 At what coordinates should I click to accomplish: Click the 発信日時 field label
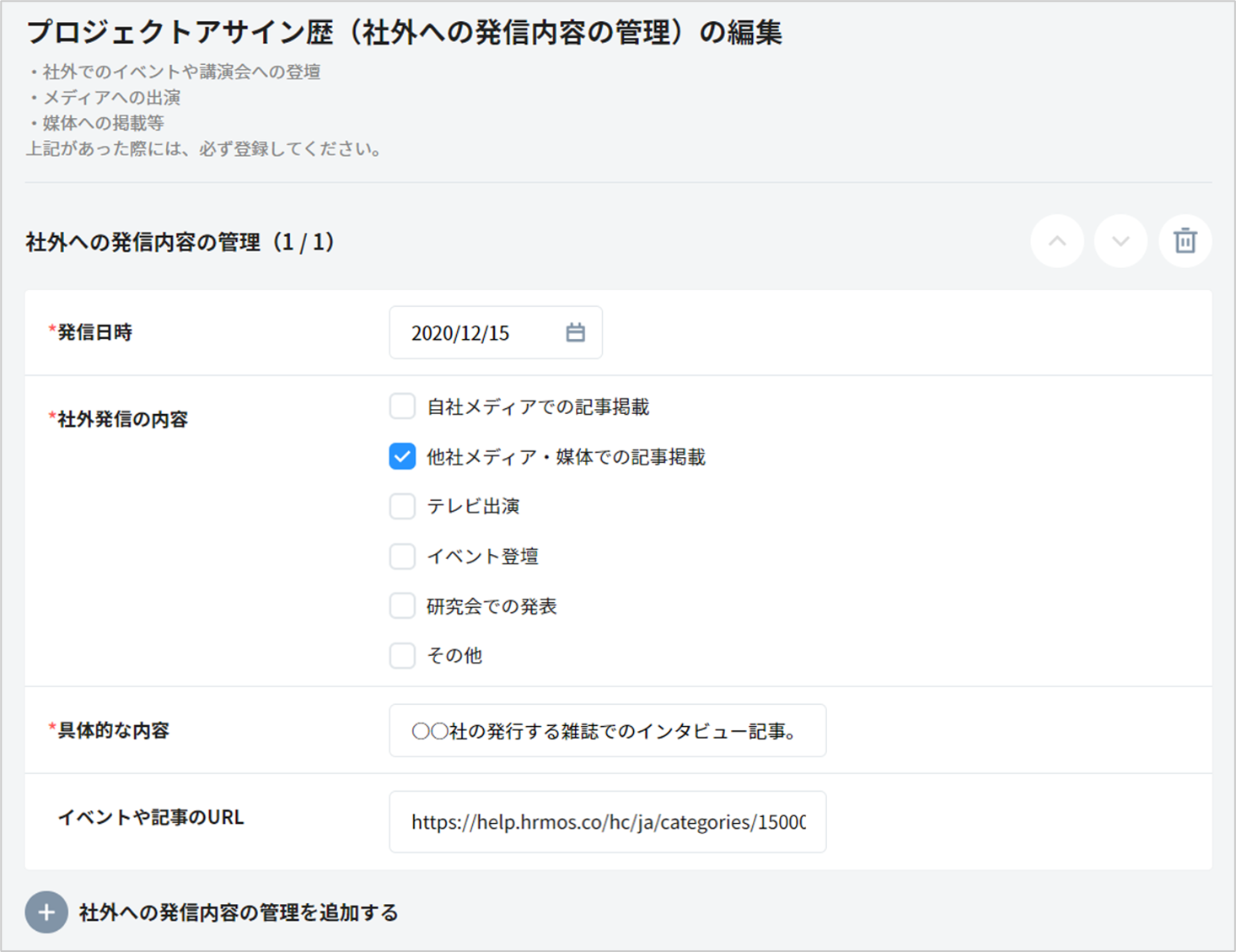(94, 332)
